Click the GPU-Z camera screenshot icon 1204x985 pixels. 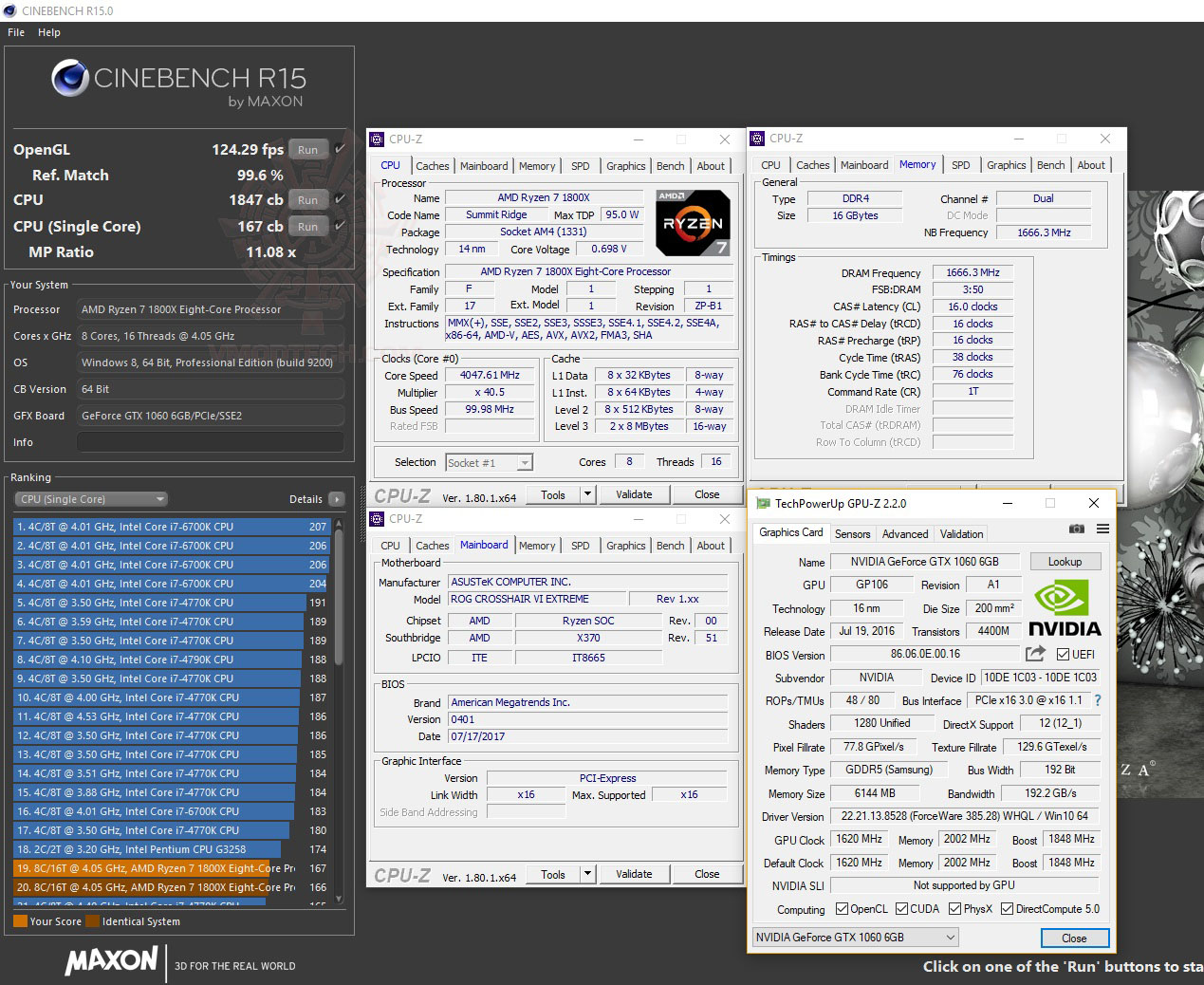(1077, 530)
